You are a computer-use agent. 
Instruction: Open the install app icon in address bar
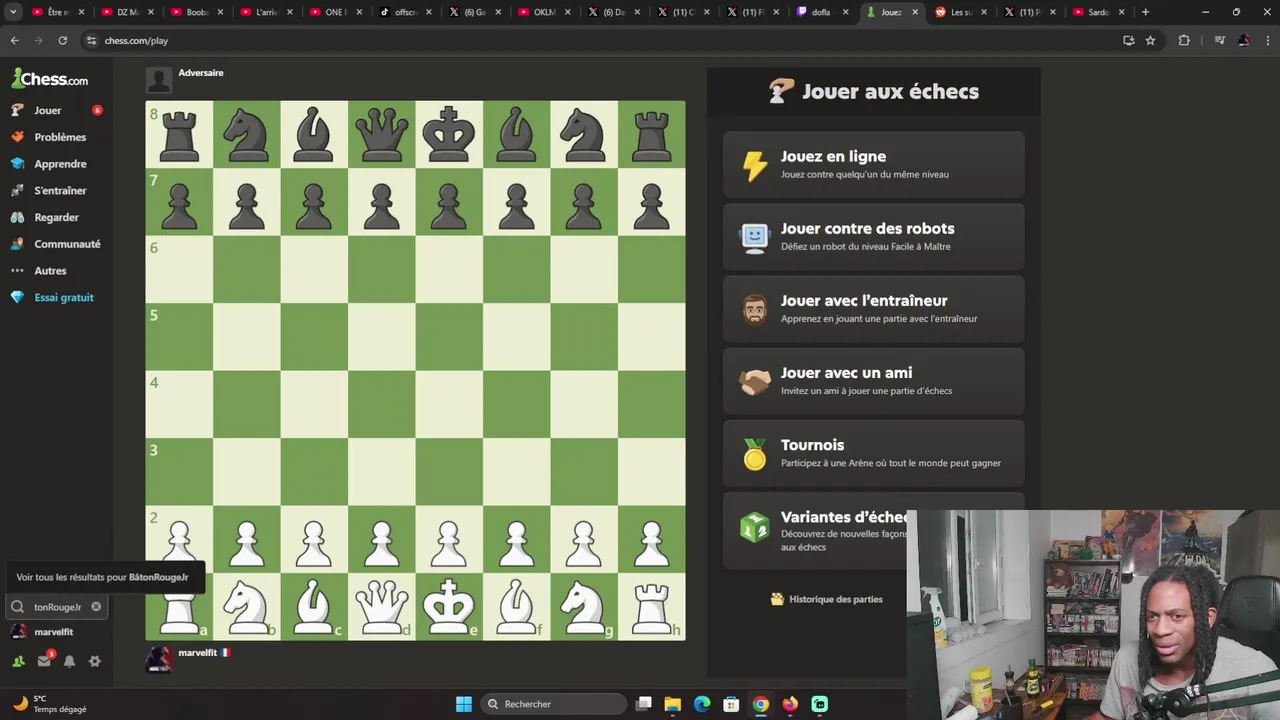coord(1128,40)
